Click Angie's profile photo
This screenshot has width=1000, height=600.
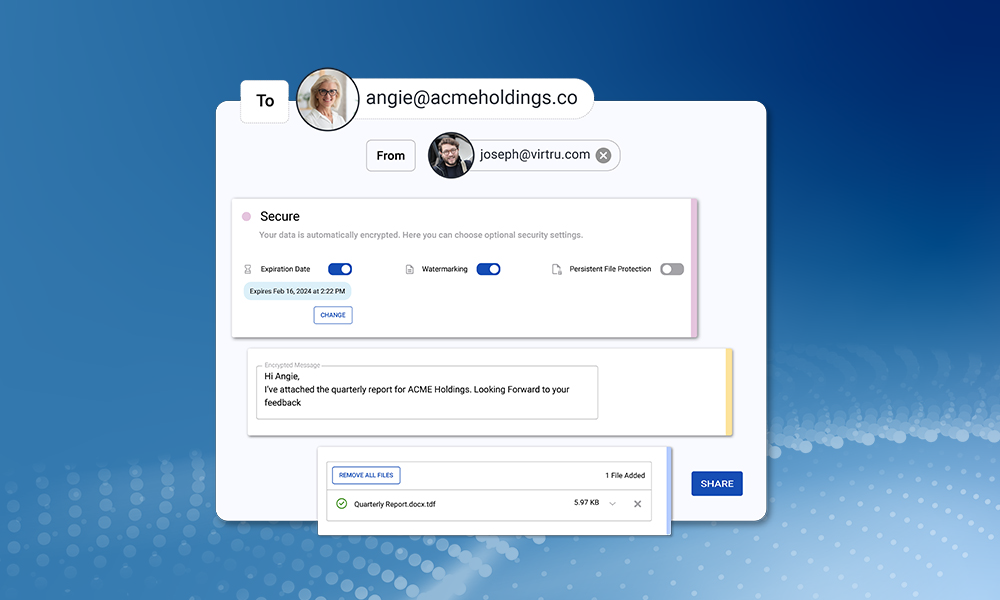[x=327, y=99]
